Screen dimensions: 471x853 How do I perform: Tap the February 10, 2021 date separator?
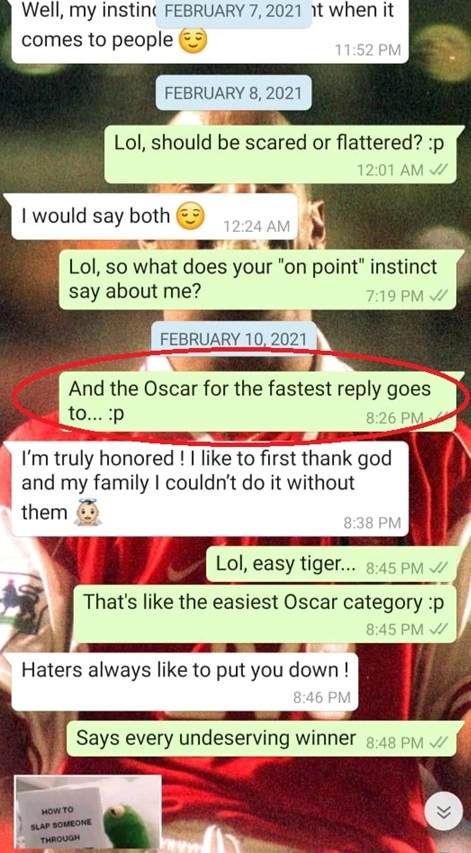(x=233, y=338)
